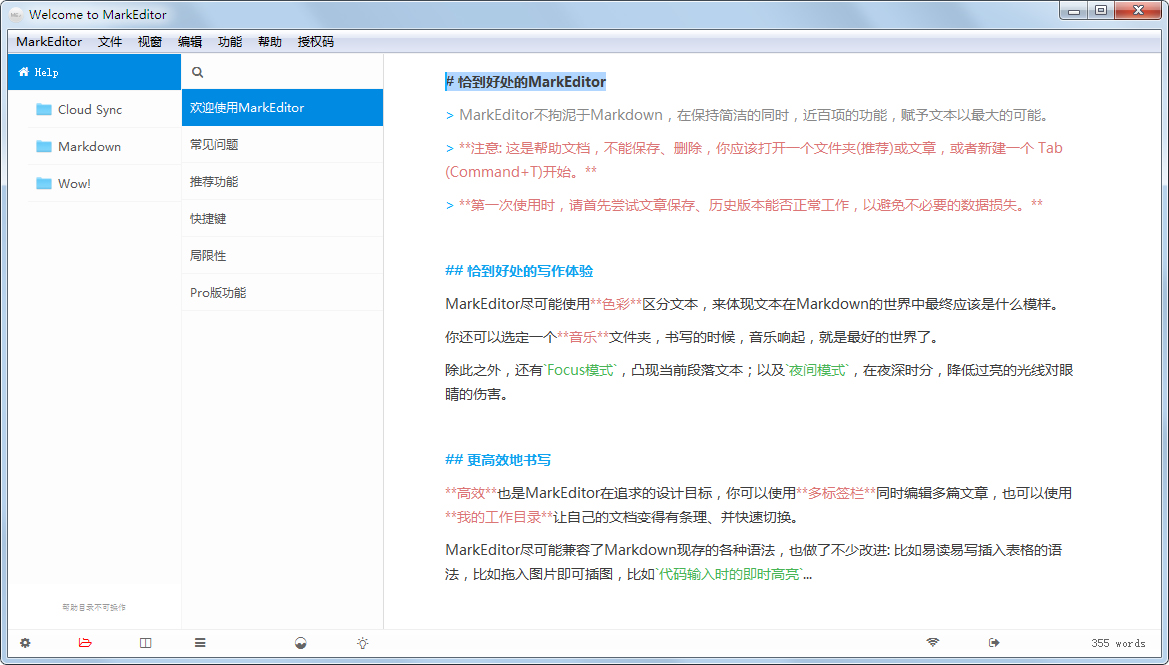
Task: Open the MarkEditor menu
Action: point(49,42)
